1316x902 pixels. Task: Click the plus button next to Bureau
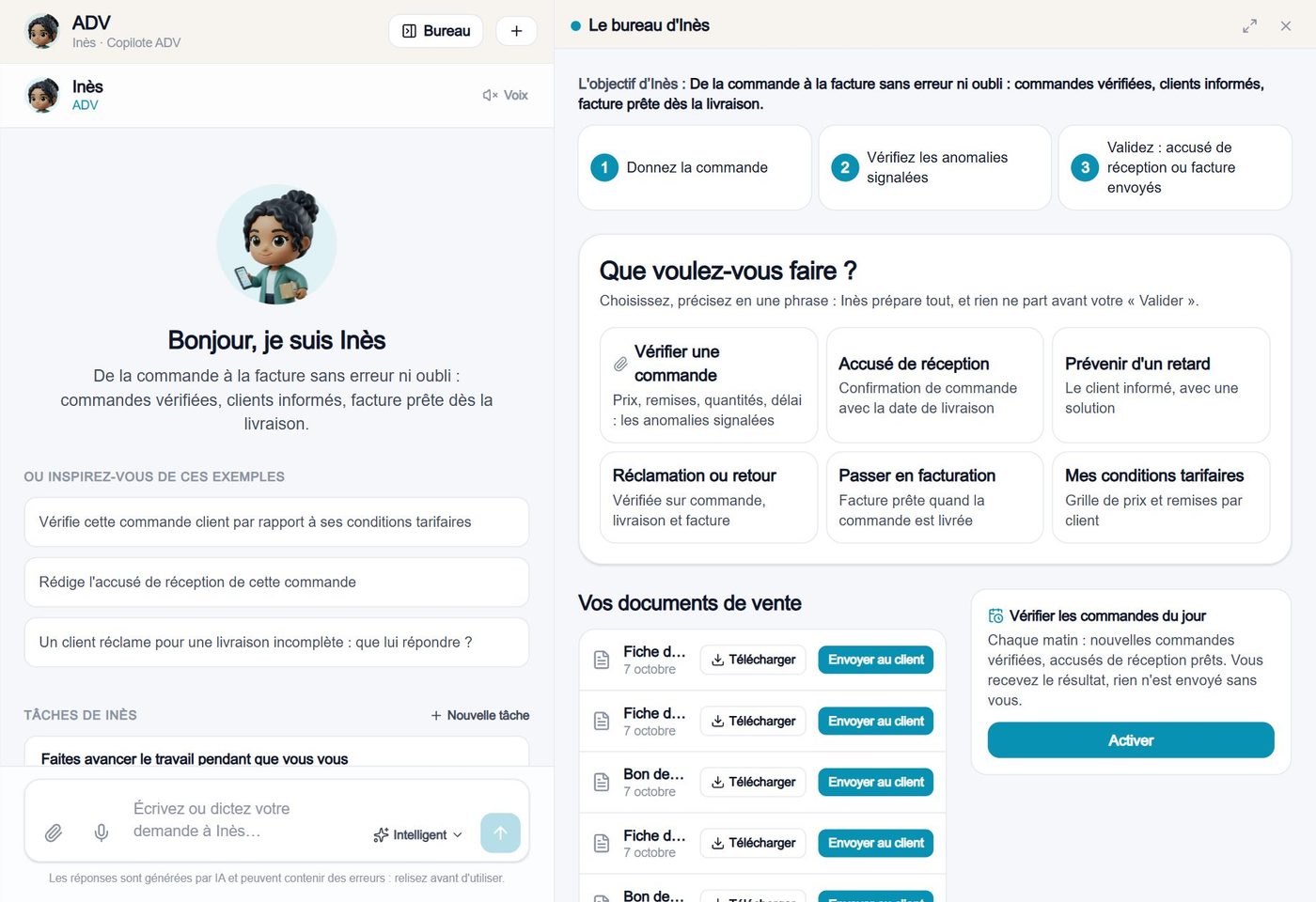coord(516,31)
